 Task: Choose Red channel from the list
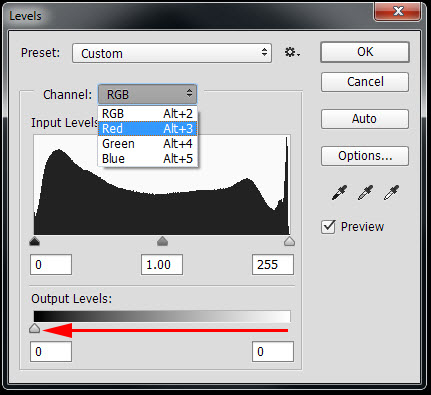147,129
